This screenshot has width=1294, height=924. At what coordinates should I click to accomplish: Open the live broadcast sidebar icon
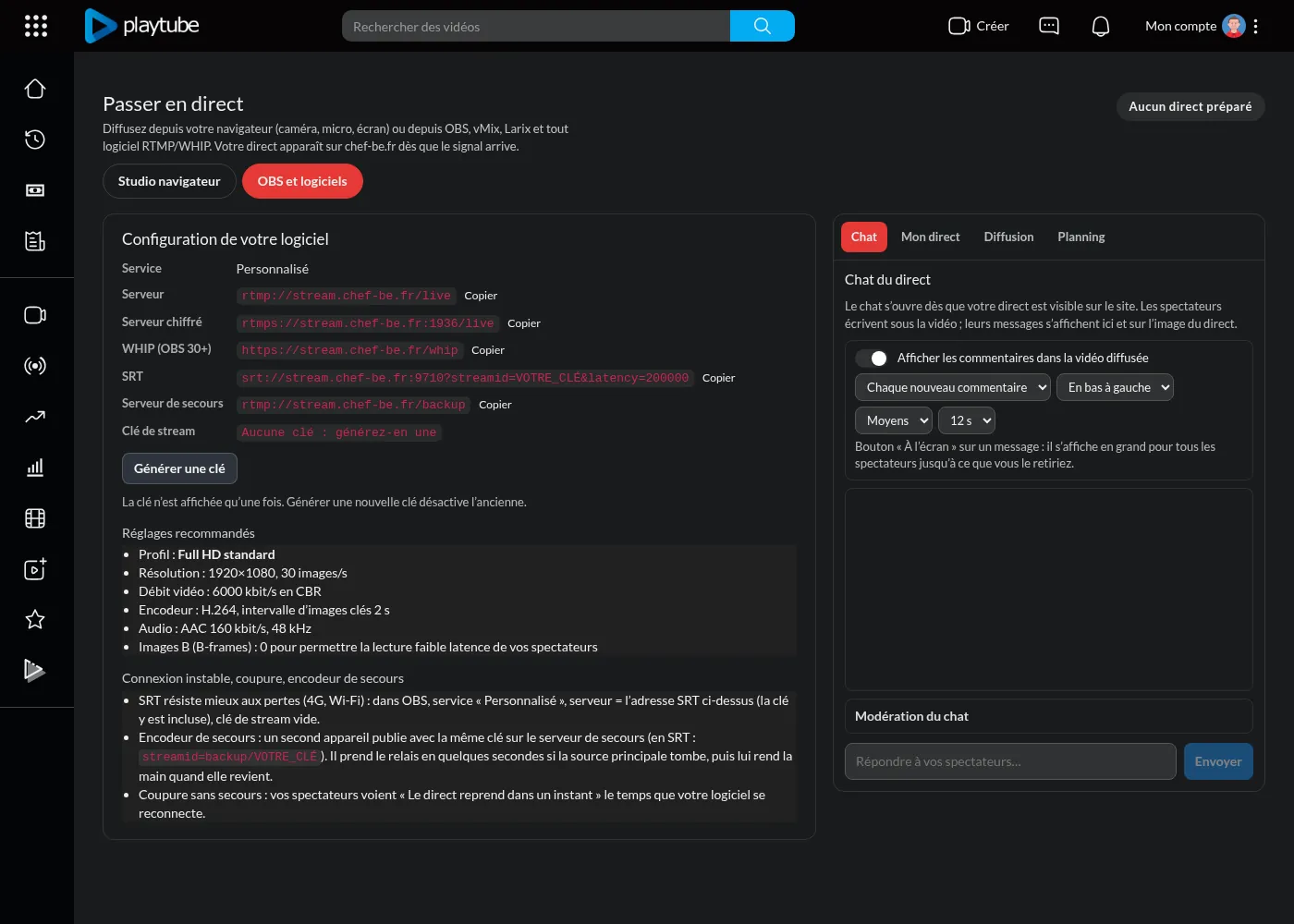point(35,366)
